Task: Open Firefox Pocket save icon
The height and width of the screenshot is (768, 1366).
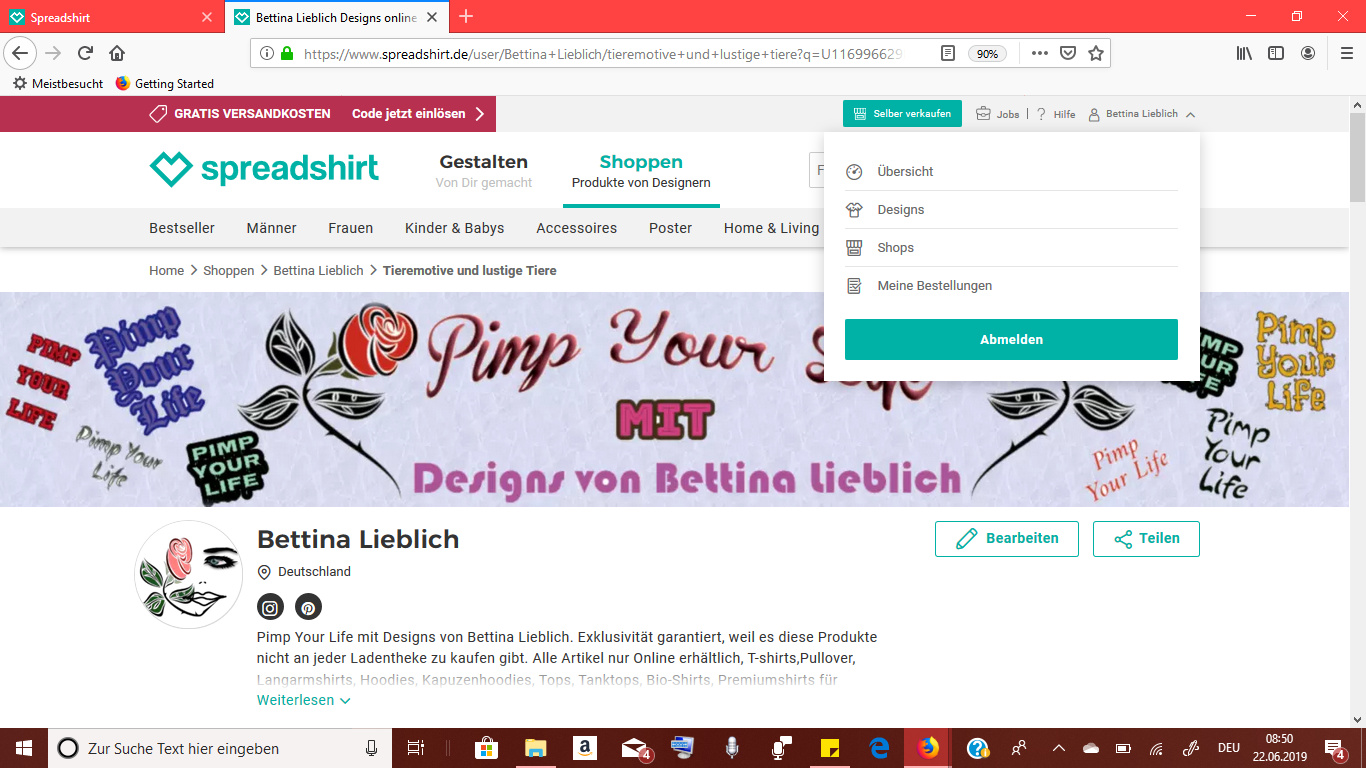Action: (1067, 53)
